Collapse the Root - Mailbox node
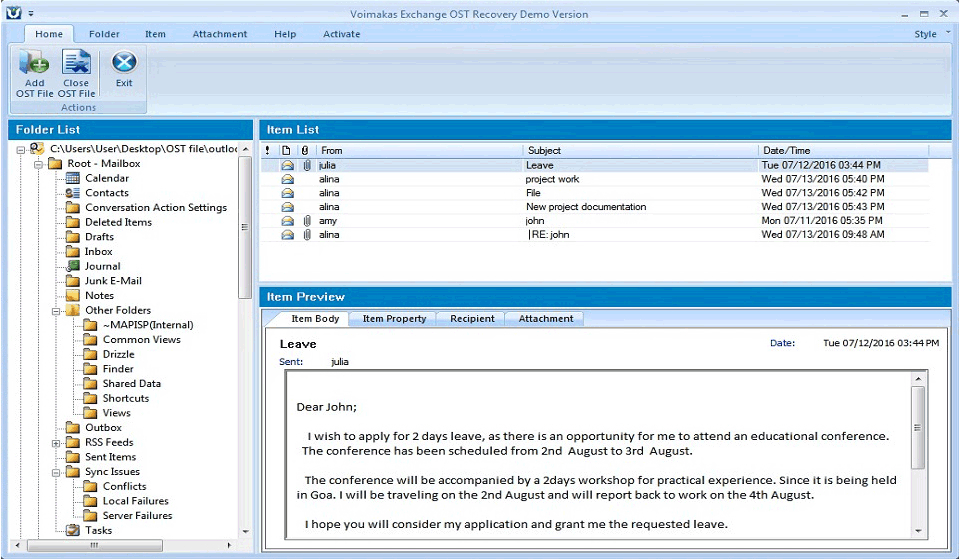Screen dimensions: 960x560 click(39, 164)
